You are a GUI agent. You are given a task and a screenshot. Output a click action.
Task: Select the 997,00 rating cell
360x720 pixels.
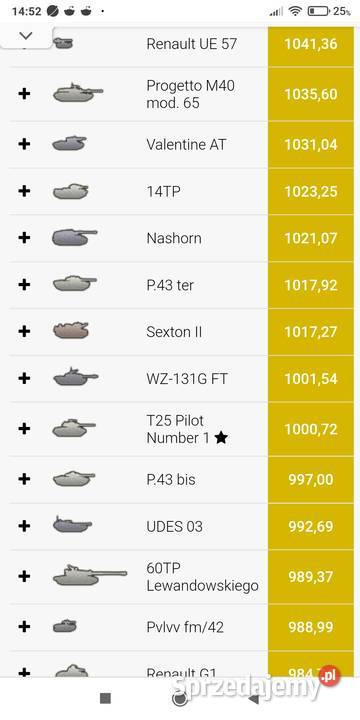pyautogui.click(x=311, y=479)
